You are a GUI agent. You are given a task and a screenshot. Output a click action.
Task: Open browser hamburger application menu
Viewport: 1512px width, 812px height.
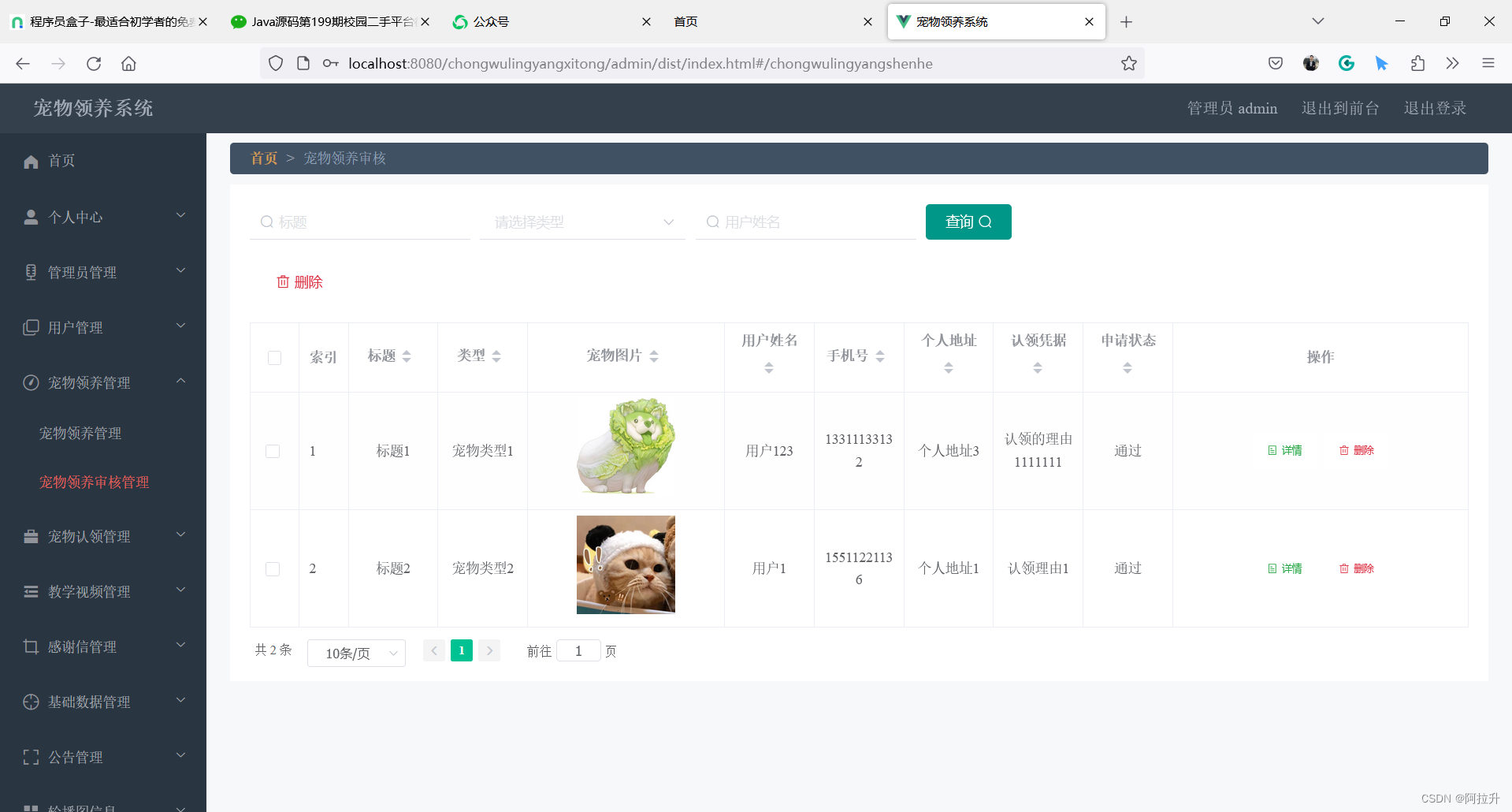click(x=1488, y=64)
